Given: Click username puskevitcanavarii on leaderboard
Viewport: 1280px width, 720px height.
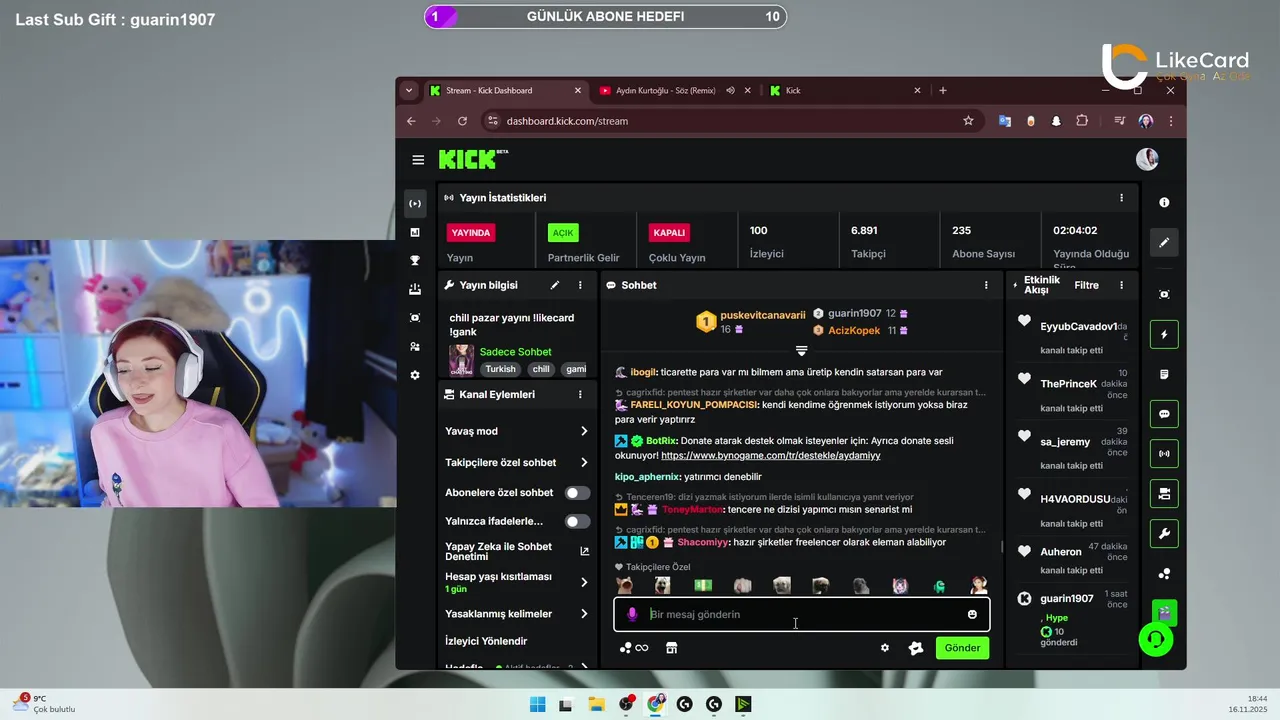Looking at the screenshot, I should tap(762, 315).
